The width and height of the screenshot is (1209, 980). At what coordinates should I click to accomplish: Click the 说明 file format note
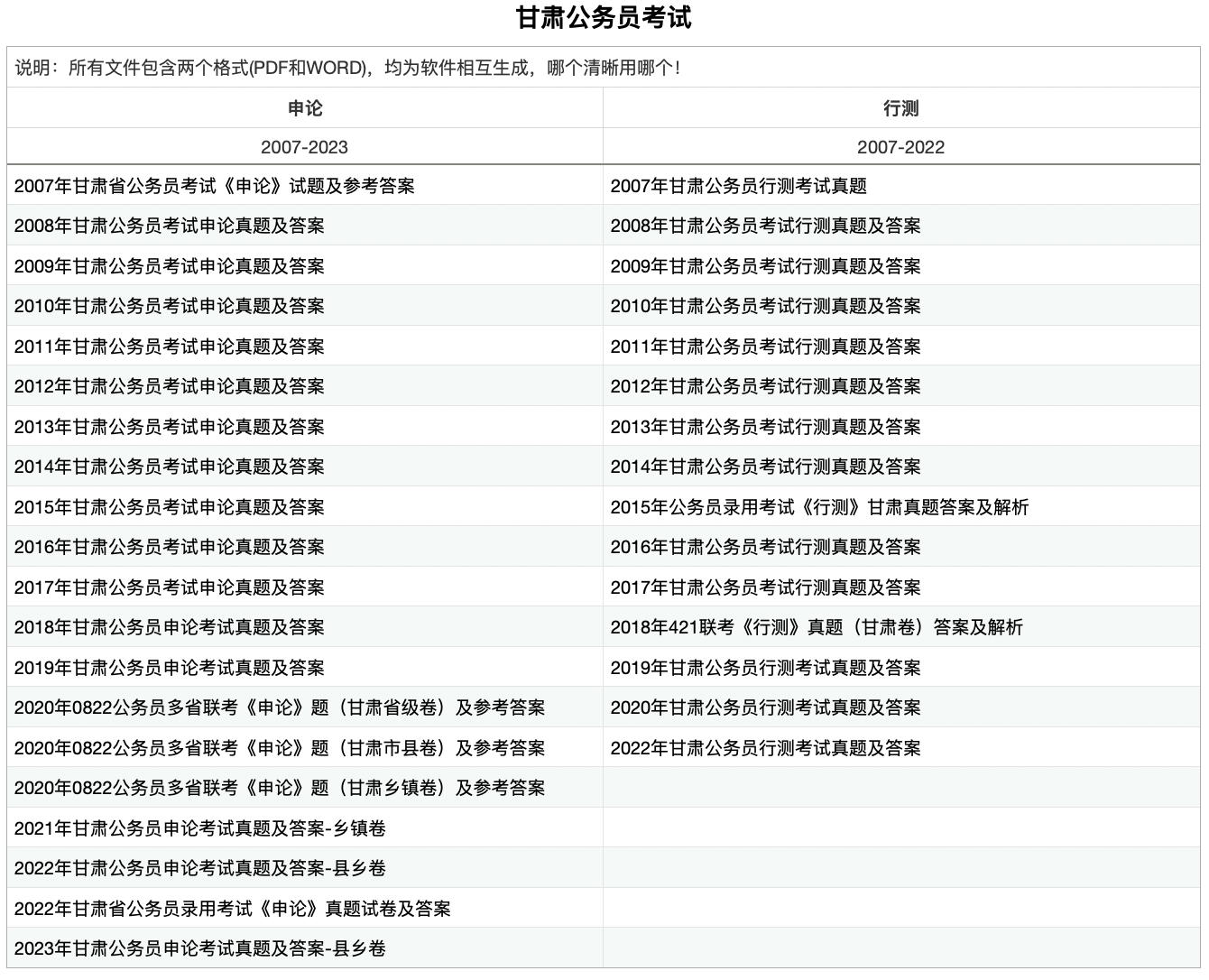click(347, 68)
